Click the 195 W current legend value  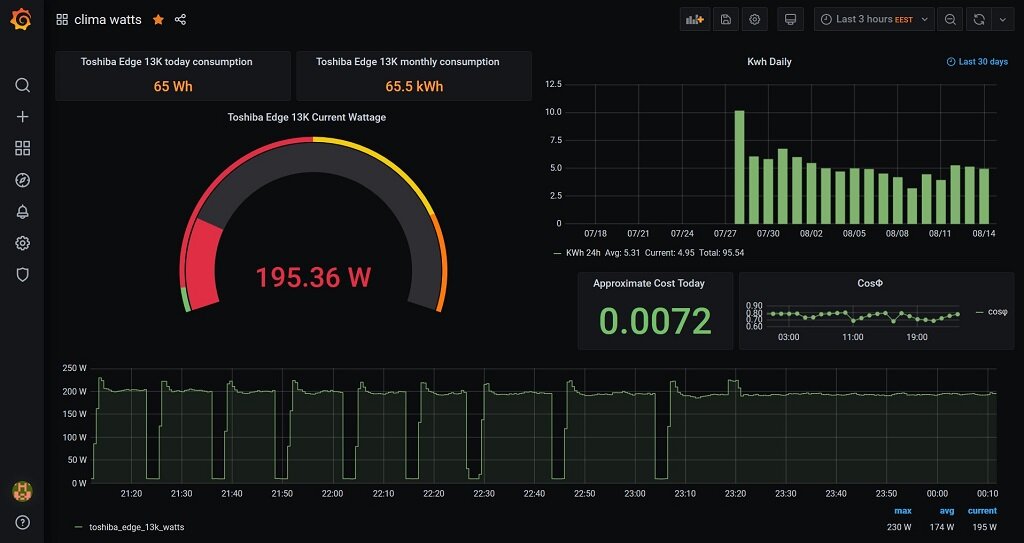point(985,527)
